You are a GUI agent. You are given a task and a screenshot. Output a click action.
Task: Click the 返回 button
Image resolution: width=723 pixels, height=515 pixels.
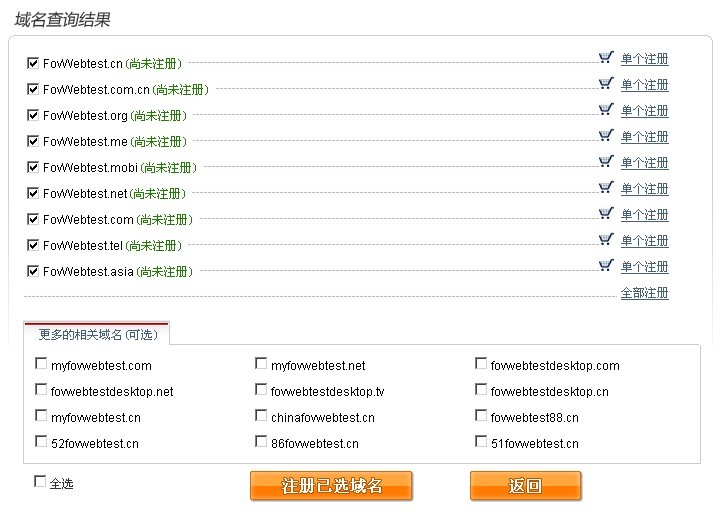click(x=525, y=485)
